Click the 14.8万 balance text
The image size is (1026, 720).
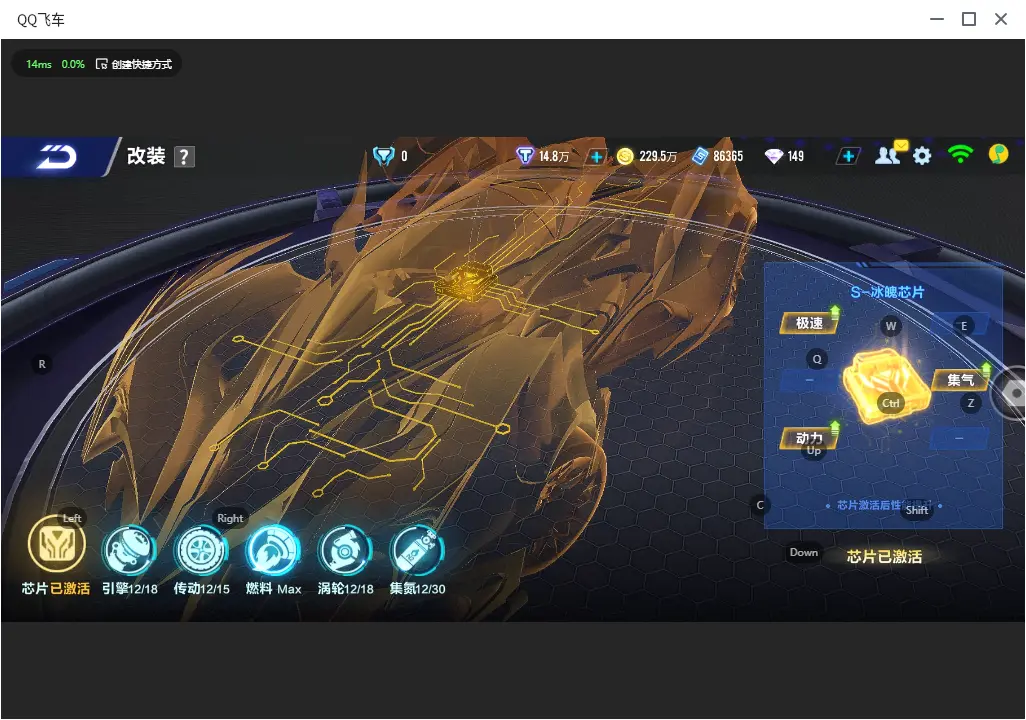coord(554,156)
